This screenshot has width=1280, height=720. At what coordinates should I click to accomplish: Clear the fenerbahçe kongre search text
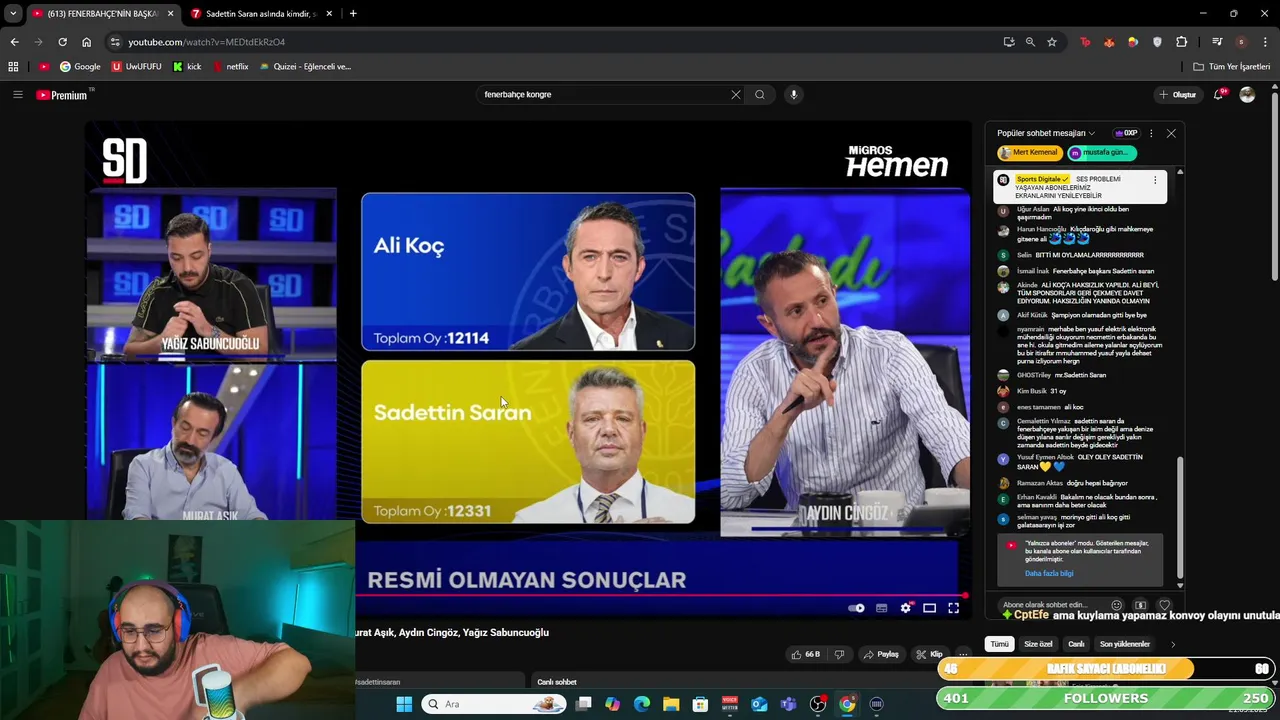pyautogui.click(x=736, y=95)
